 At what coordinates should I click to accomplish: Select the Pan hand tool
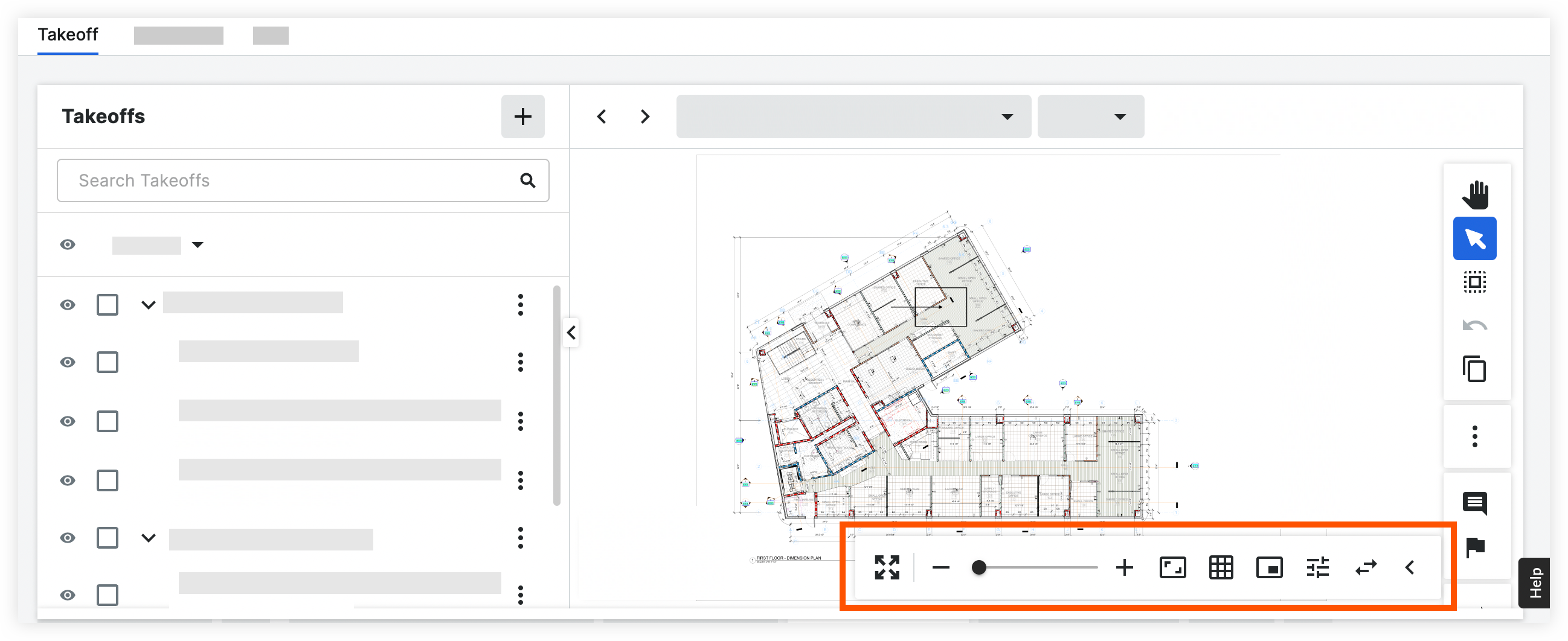tap(1475, 193)
